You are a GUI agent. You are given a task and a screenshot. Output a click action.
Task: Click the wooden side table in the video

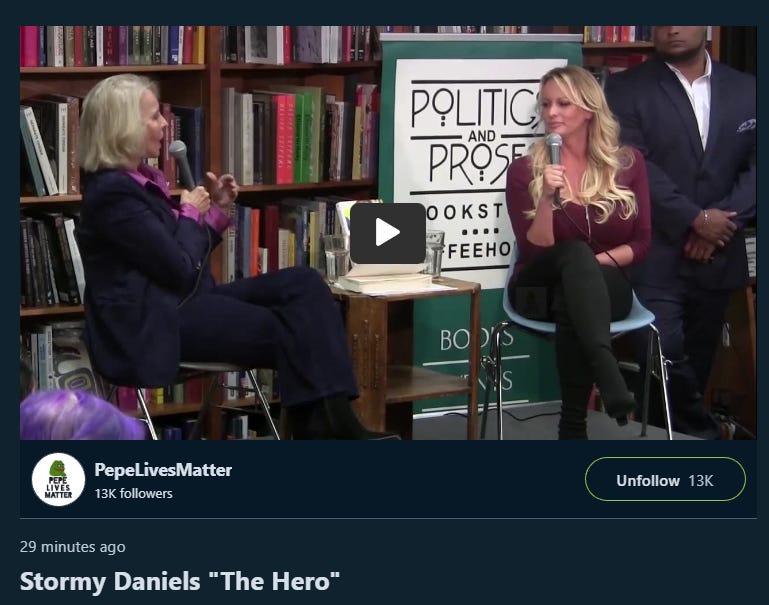[405, 353]
